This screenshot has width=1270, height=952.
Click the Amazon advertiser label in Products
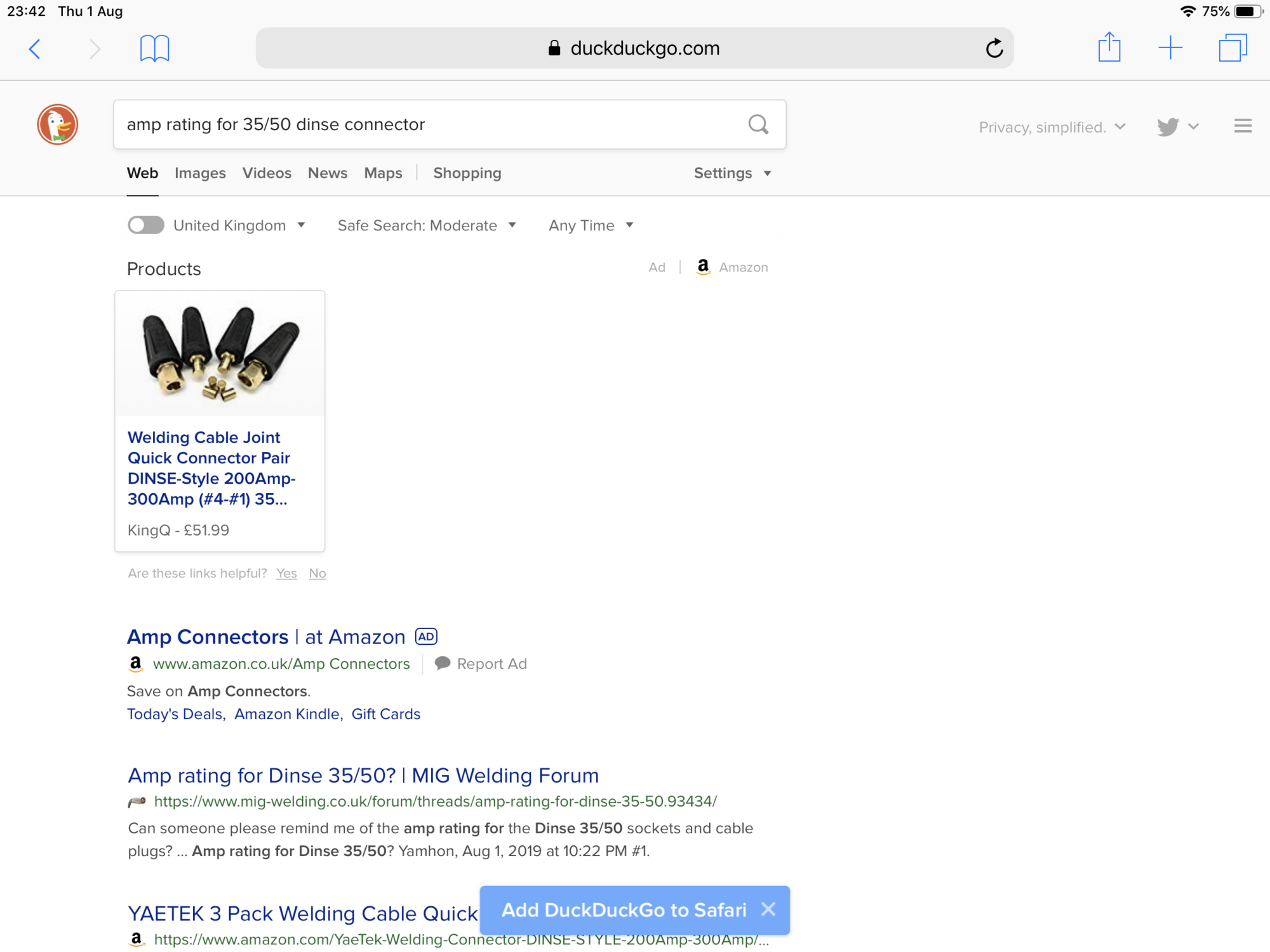744,267
